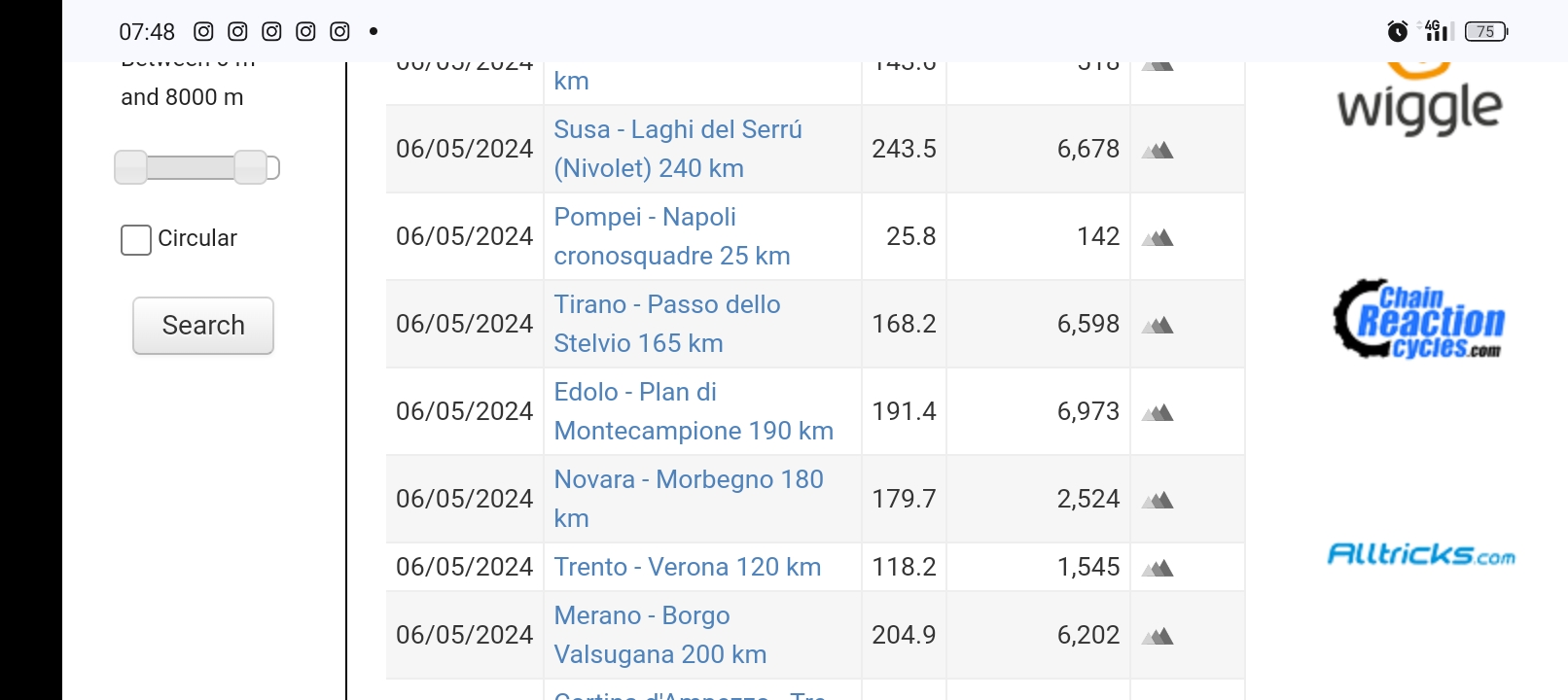The image size is (1568, 700).
Task: Click mountain icon in Edolo - Plan di Montecampione row
Action: click(x=1158, y=412)
